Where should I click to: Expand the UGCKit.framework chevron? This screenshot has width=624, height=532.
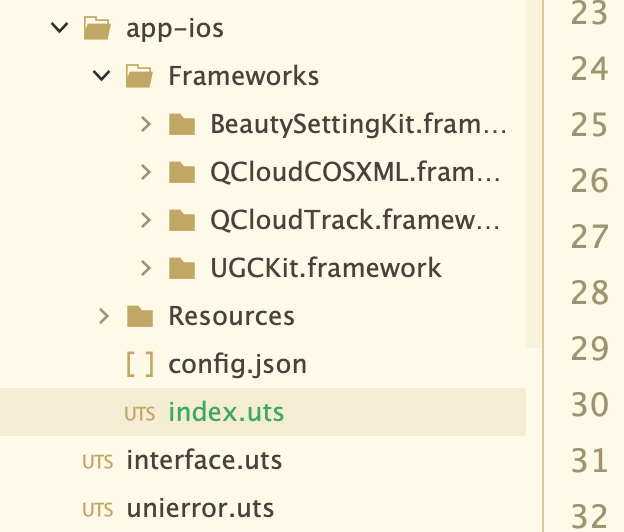[146, 268]
